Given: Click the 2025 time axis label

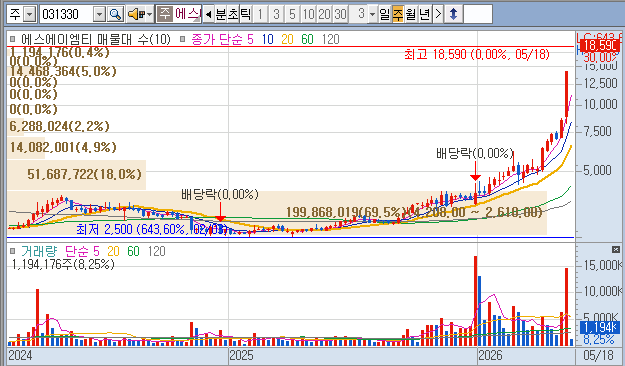Looking at the screenshot, I should 241,355.
